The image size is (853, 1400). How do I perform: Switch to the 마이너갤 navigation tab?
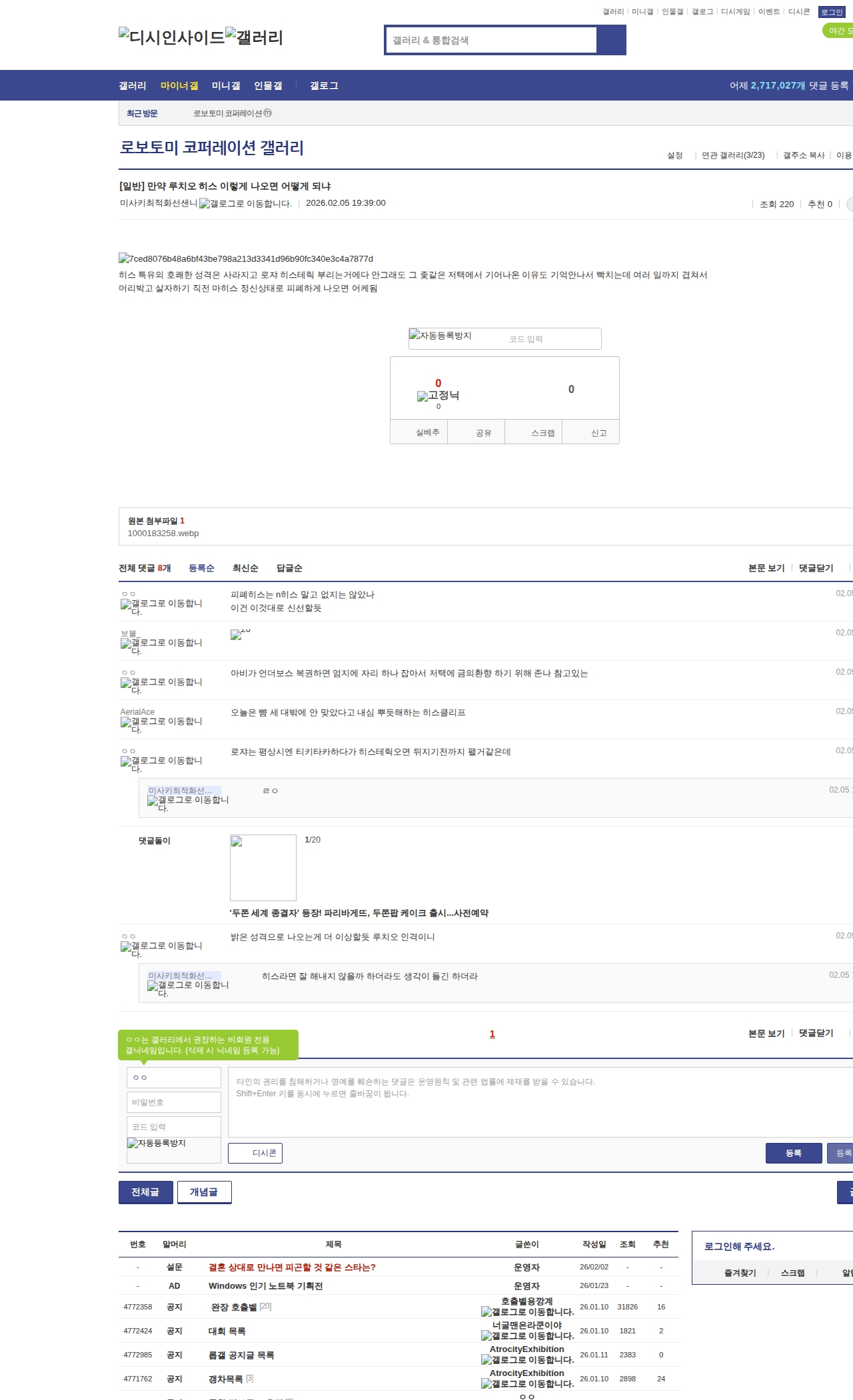[179, 86]
